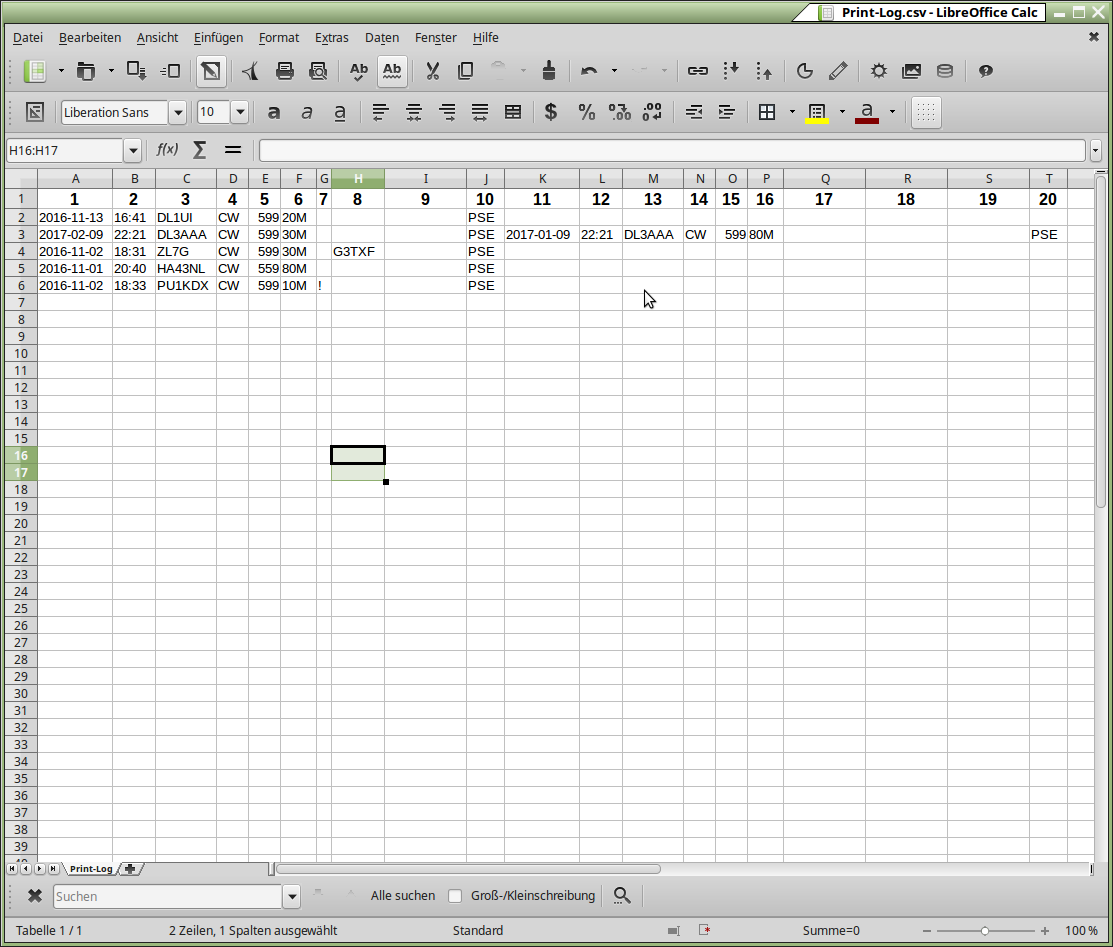
Task: Open the Einfügen menu
Action: point(218,37)
